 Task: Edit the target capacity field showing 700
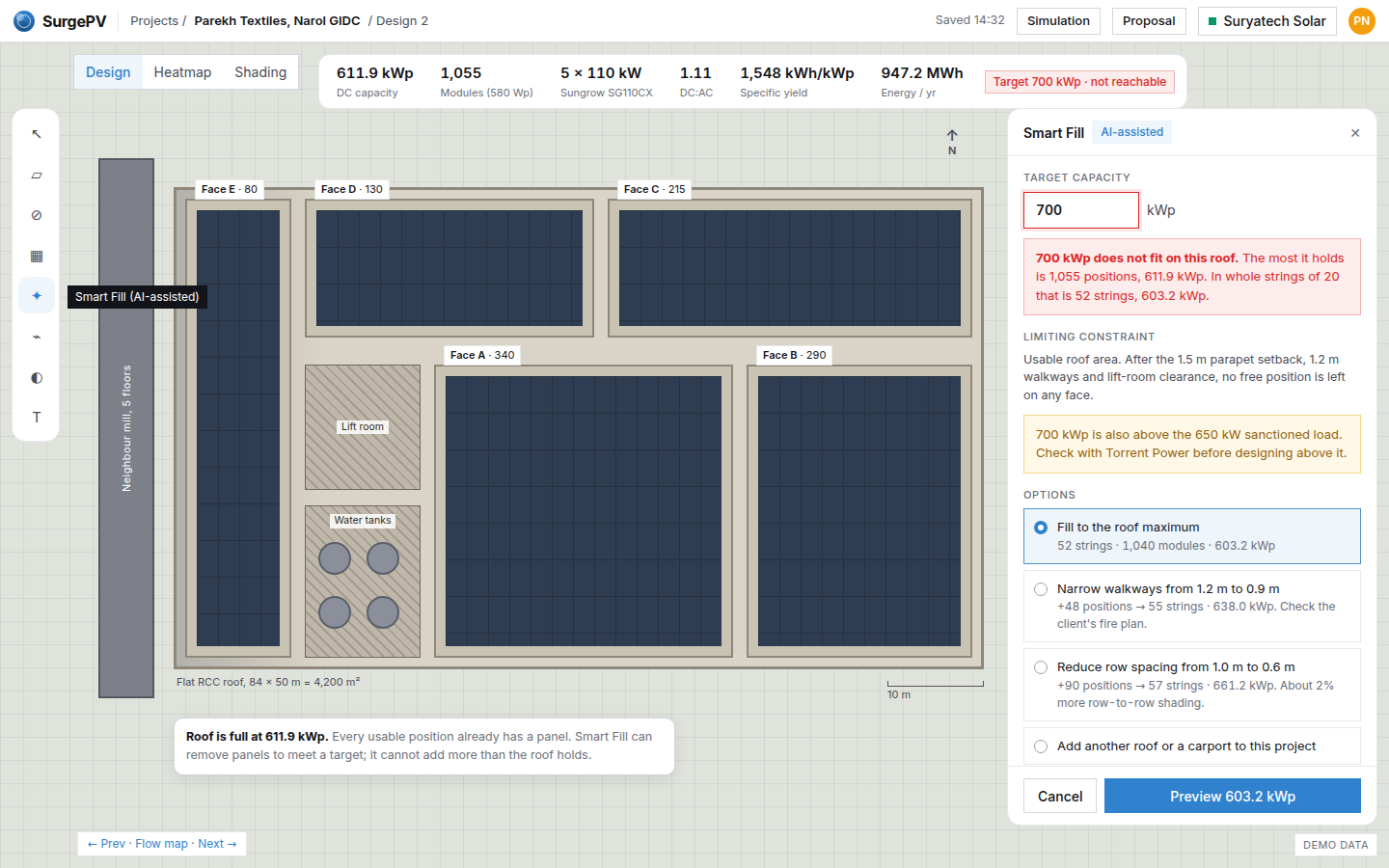point(1081,210)
